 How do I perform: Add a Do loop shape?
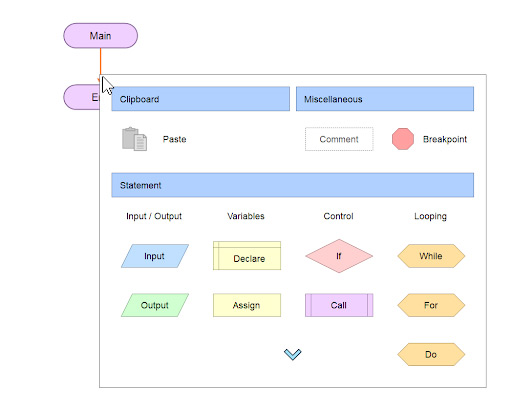431,354
